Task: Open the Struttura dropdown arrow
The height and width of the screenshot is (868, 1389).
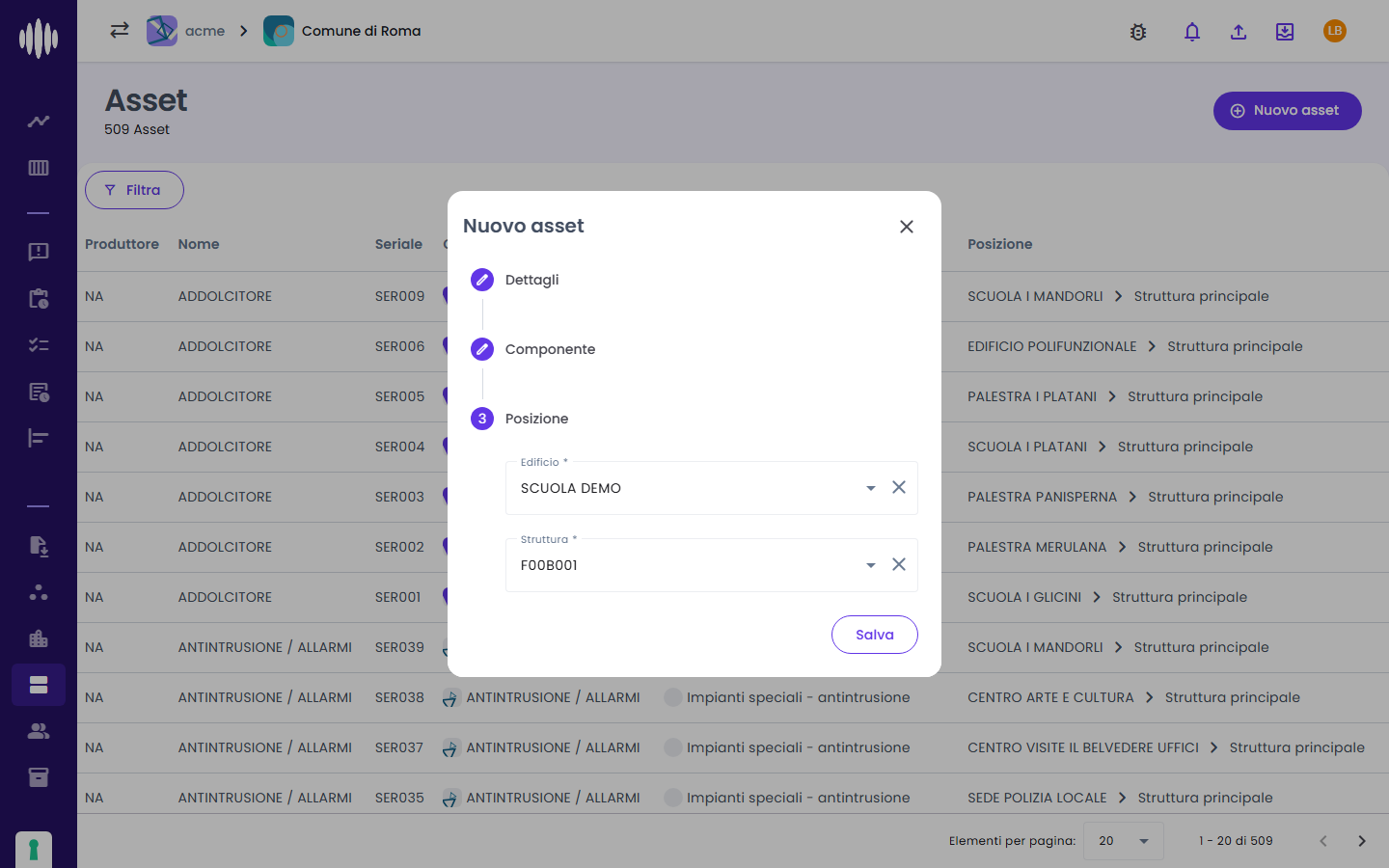Action: pyautogui.click(x=871, y=565)
